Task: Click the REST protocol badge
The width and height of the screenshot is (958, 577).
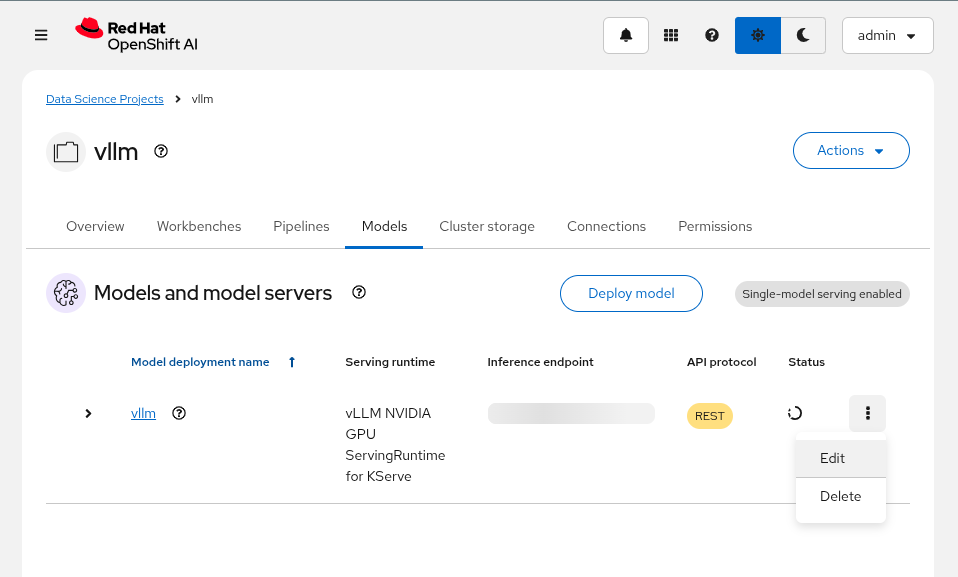Action: [709, 416]
